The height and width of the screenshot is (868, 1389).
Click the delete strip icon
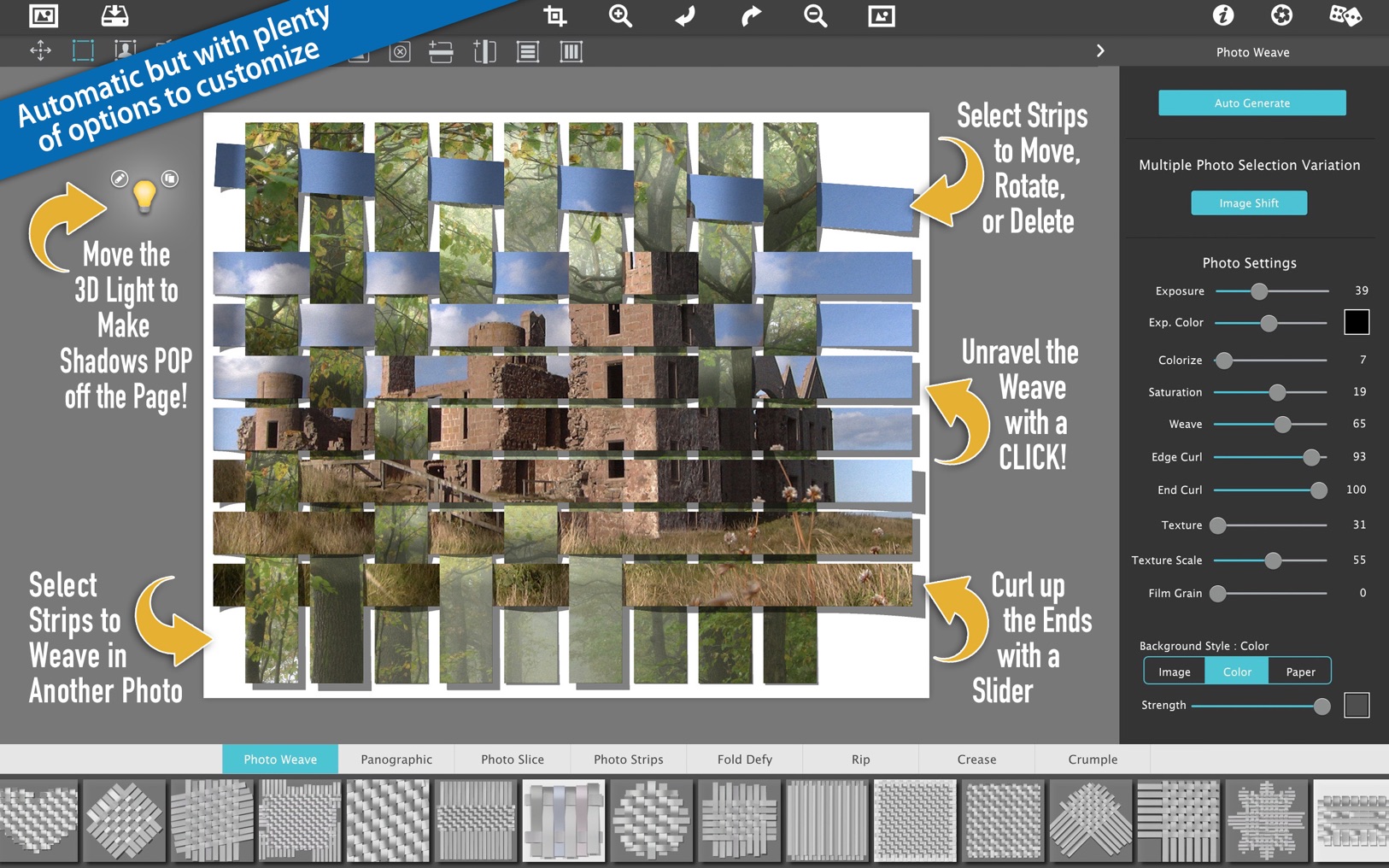coord(398,51)
